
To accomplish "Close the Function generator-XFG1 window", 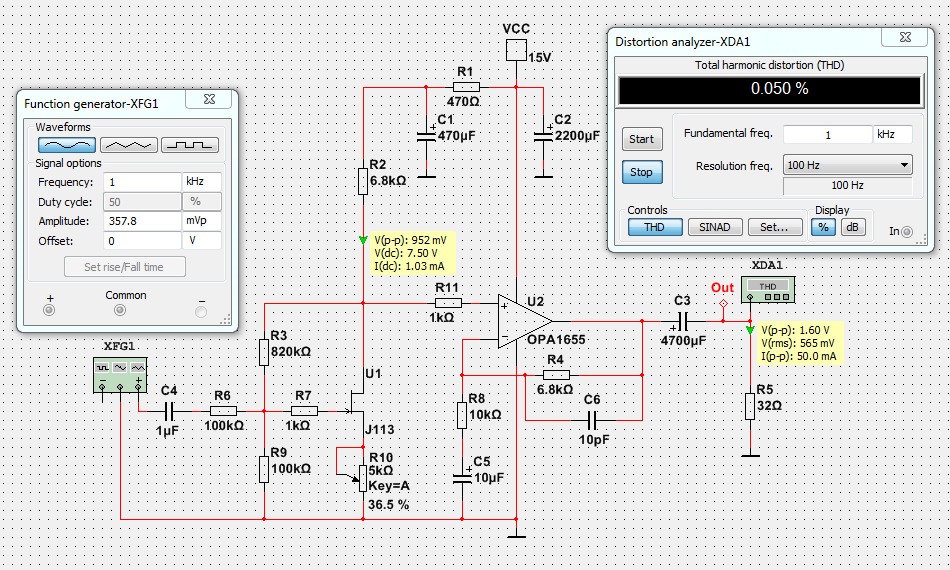I will [209, 99].
